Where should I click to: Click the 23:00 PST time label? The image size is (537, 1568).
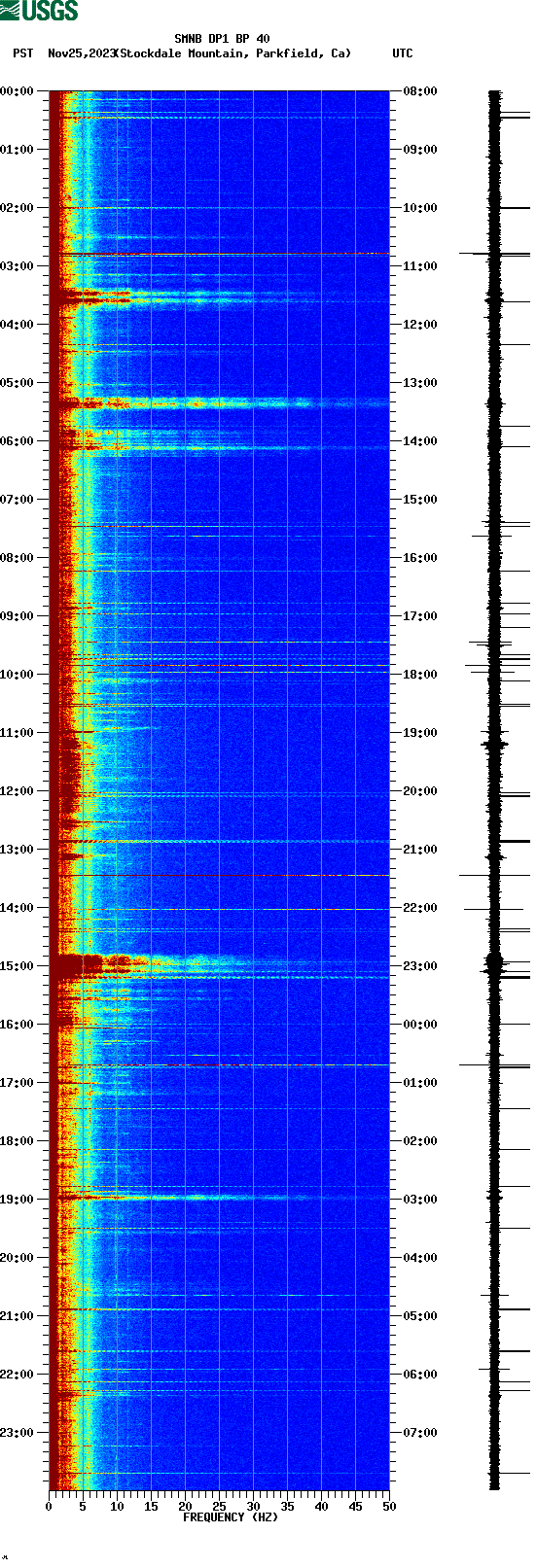pyautogui.click(x=18, y=1433)
